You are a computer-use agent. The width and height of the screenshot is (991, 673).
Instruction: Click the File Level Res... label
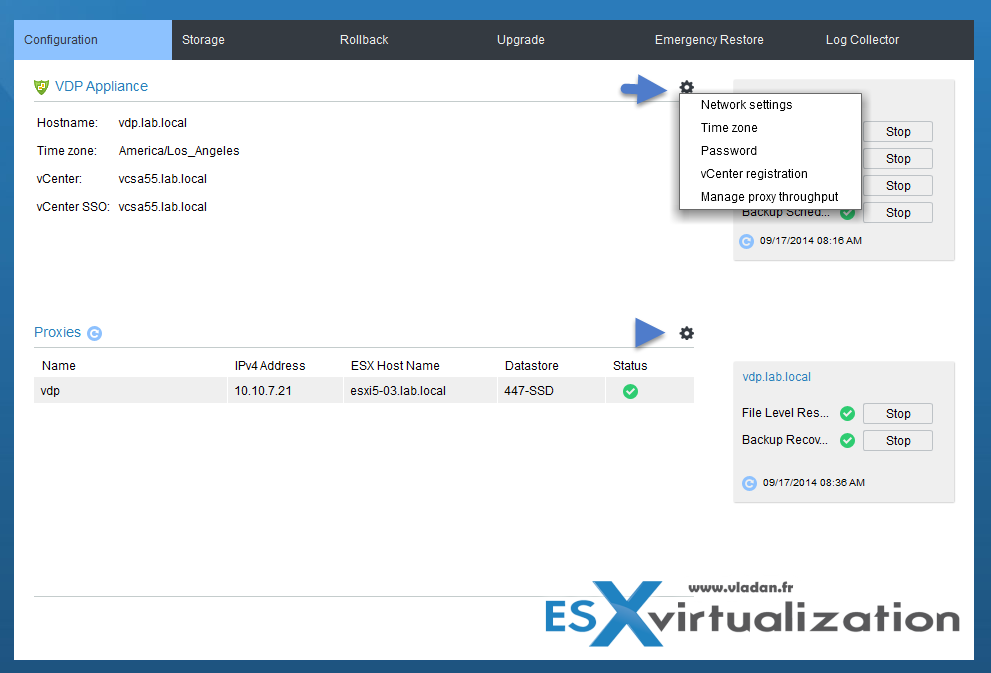[x=785, y=413]
